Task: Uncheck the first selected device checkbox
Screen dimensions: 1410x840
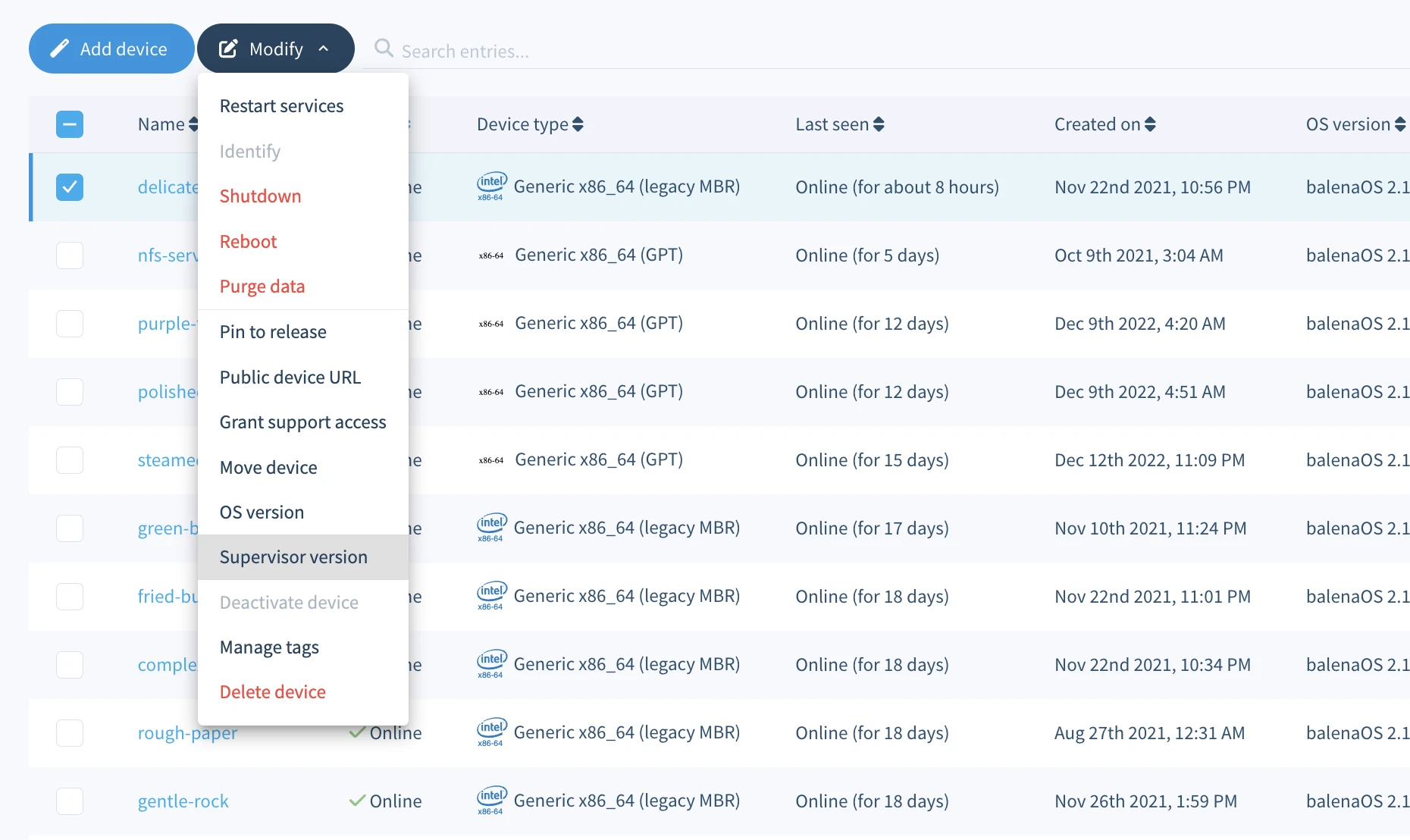Action: [70, 187]
